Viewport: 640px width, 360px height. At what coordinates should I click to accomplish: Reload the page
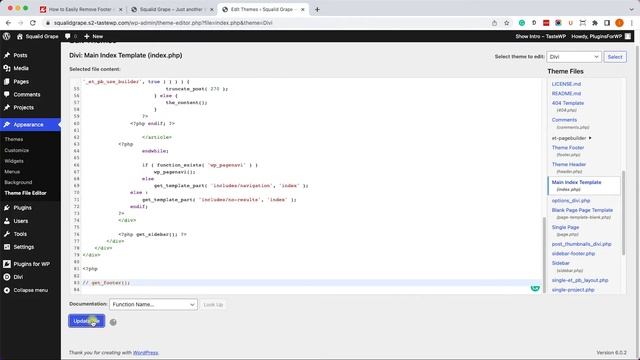click(33, 23)
